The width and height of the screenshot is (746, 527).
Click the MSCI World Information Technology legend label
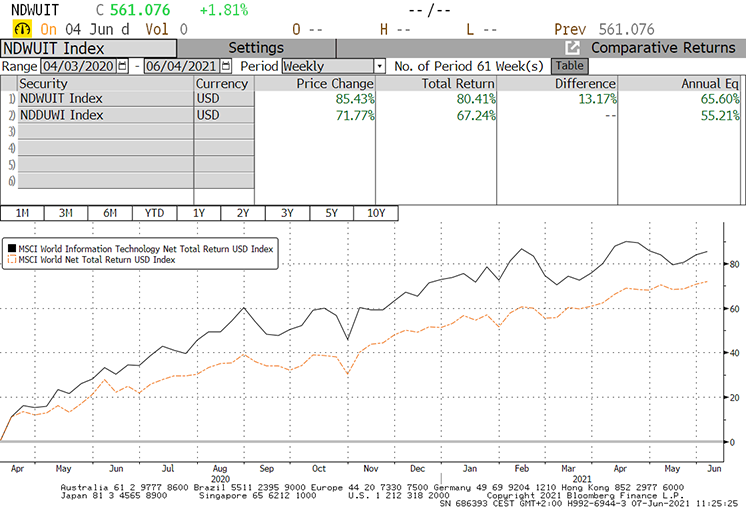coord(146,249)
